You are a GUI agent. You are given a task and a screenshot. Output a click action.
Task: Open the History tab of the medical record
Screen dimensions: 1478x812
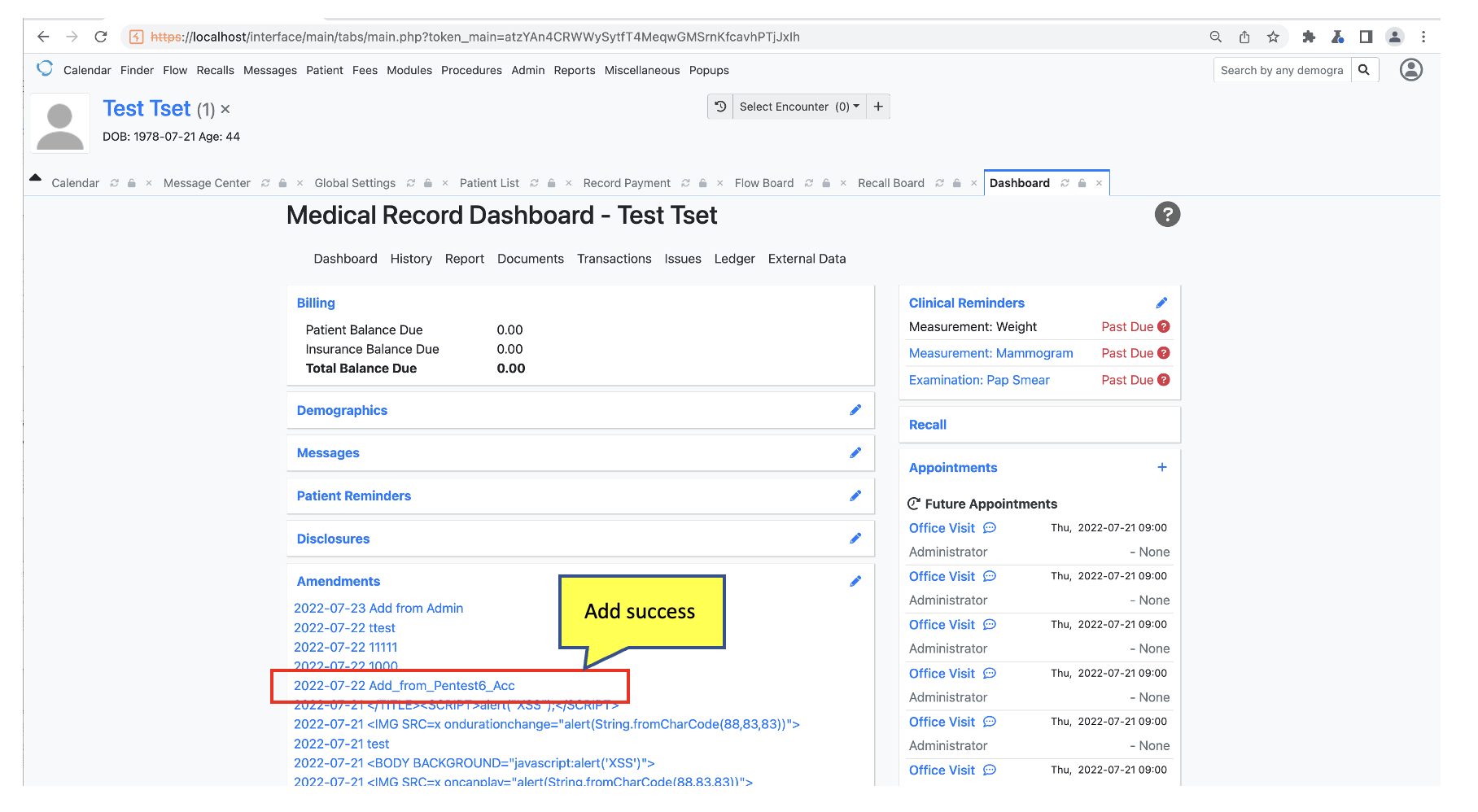coord(411,259)
